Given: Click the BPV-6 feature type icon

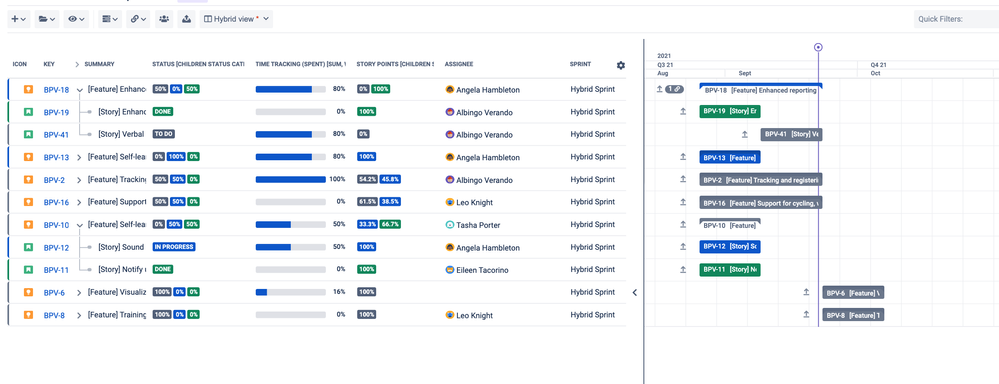Looking at the screenshot, I should pyautogui.click(x=28, y=292).
